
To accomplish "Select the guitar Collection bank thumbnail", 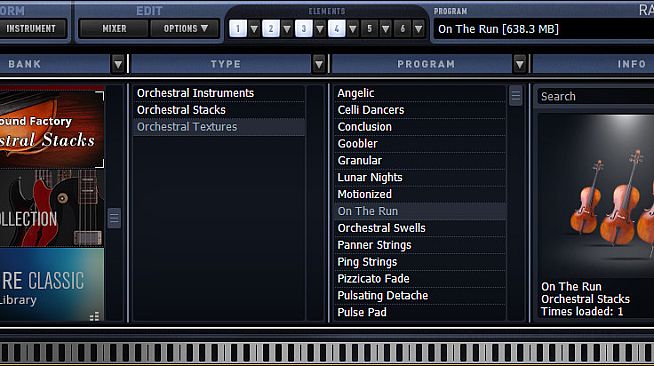I will [x=52, y=208].
